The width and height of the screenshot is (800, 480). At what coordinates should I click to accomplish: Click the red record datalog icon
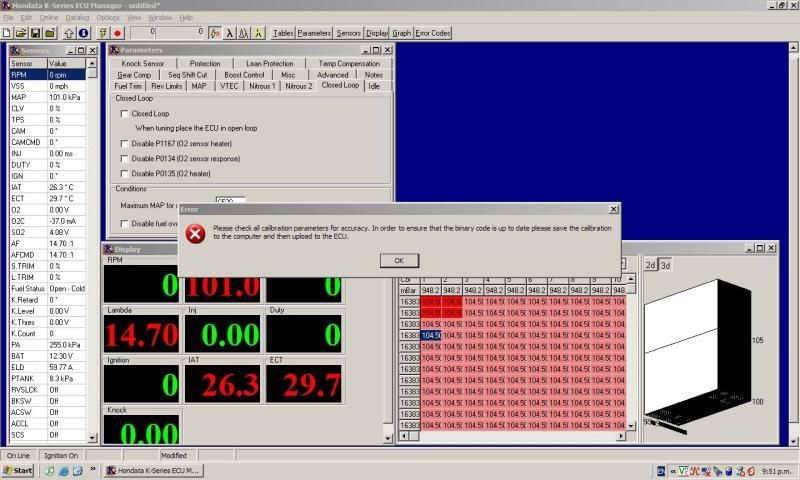117,33
